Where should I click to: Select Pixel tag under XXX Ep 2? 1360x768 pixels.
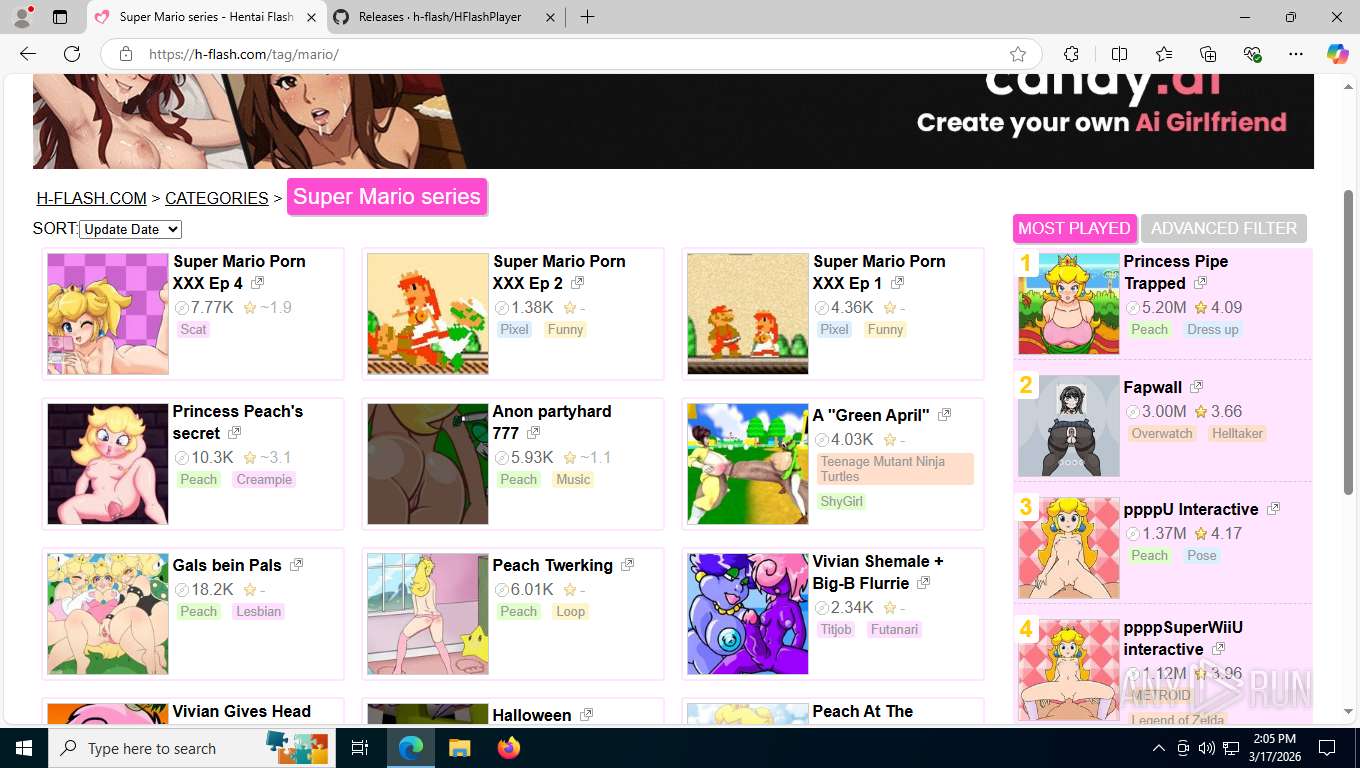[x=515, y=329]
